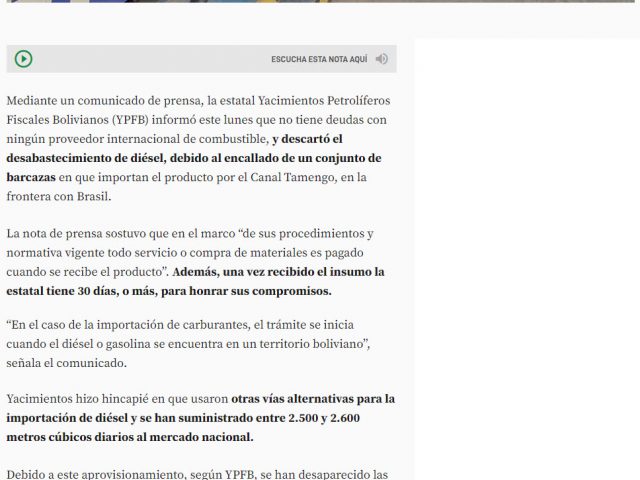Click the bold phrase 'otras vías alternativas para la'
This screenshot has width=640, height=480.
(313, 399)
